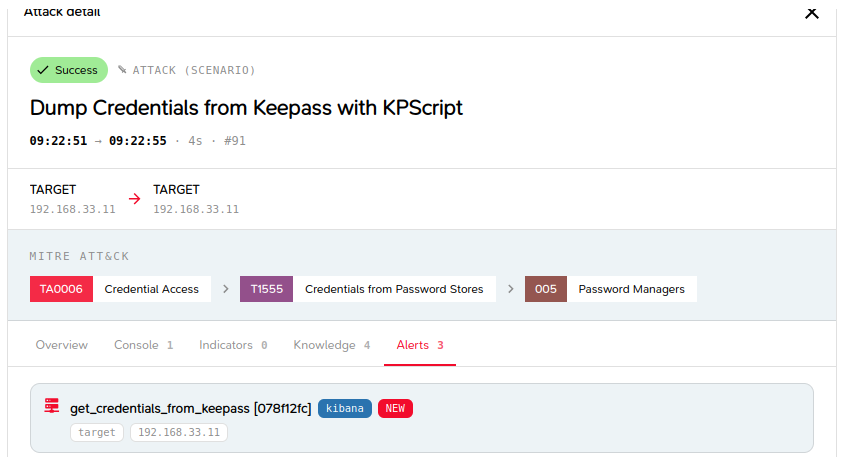Screen dimensions: 846x457
Task: Click the red arrow between targets
Action: (x=134, y=199)
